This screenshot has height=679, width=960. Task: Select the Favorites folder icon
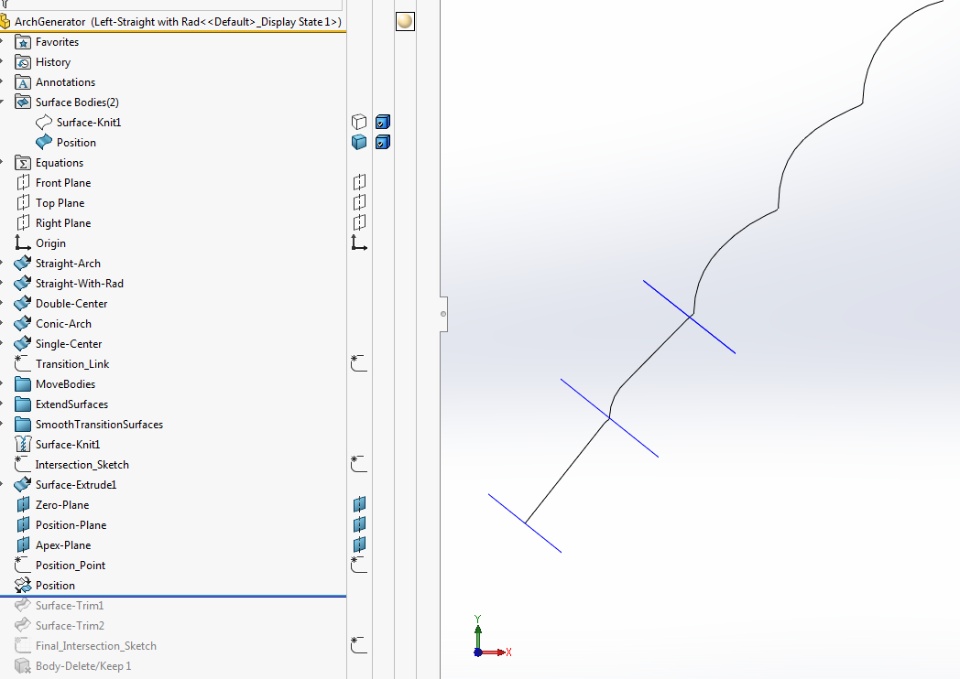click(23, 42)
